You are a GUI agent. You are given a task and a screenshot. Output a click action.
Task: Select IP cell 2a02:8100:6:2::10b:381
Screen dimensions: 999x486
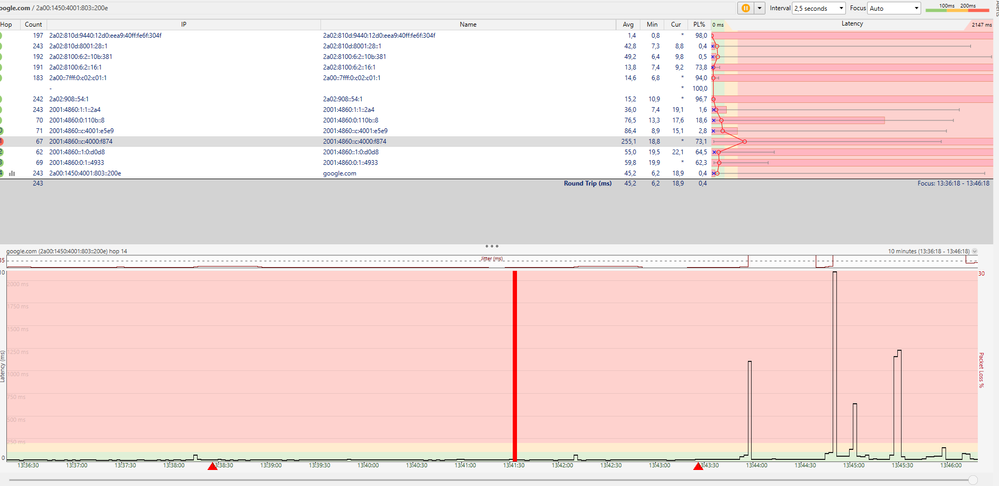point(79,57)
